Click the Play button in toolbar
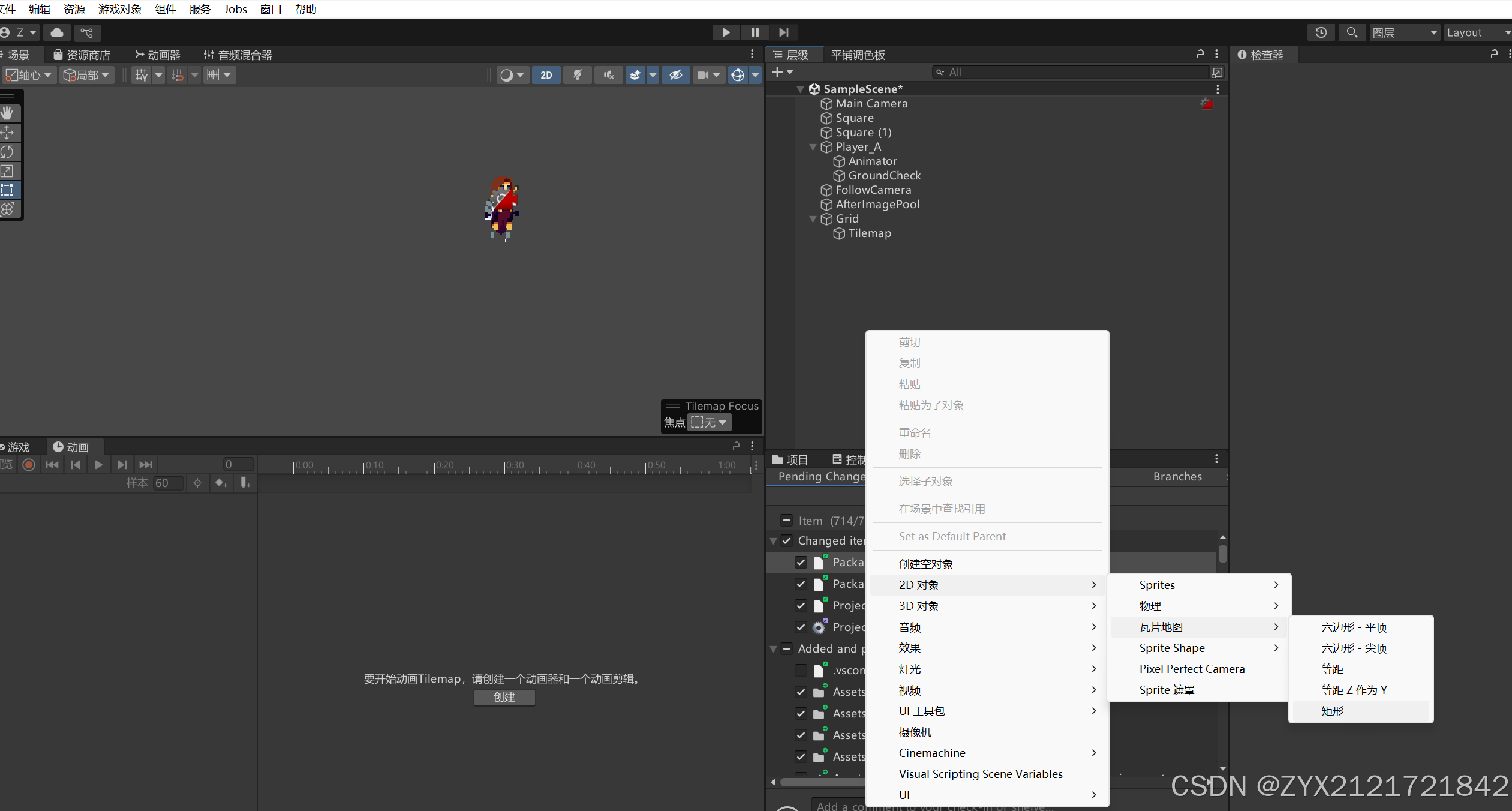1512x811 pixels. [726, 32]
